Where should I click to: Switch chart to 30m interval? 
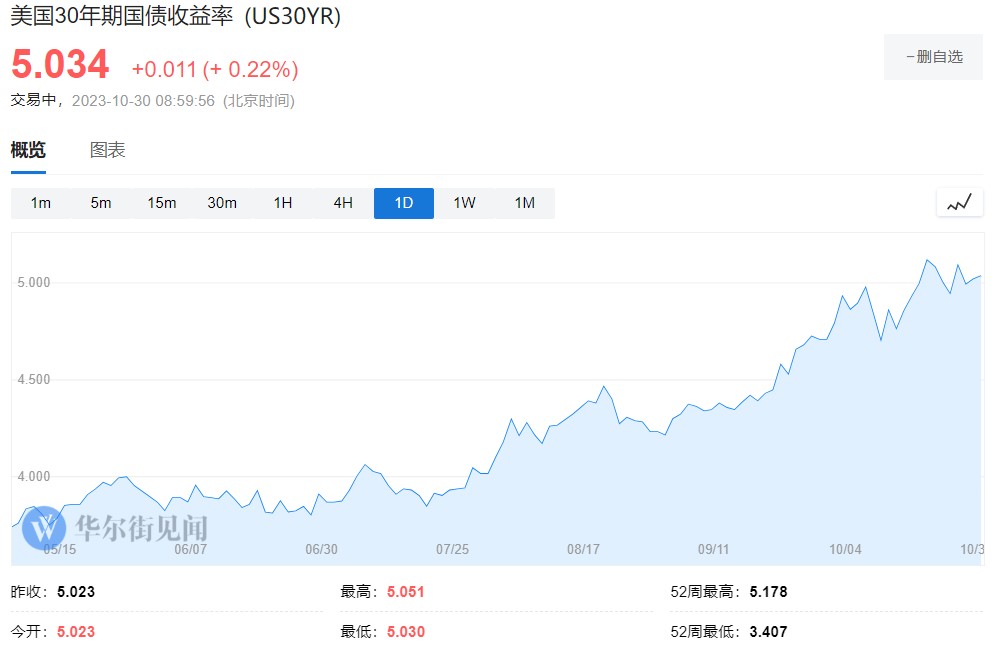click(222, 203)
